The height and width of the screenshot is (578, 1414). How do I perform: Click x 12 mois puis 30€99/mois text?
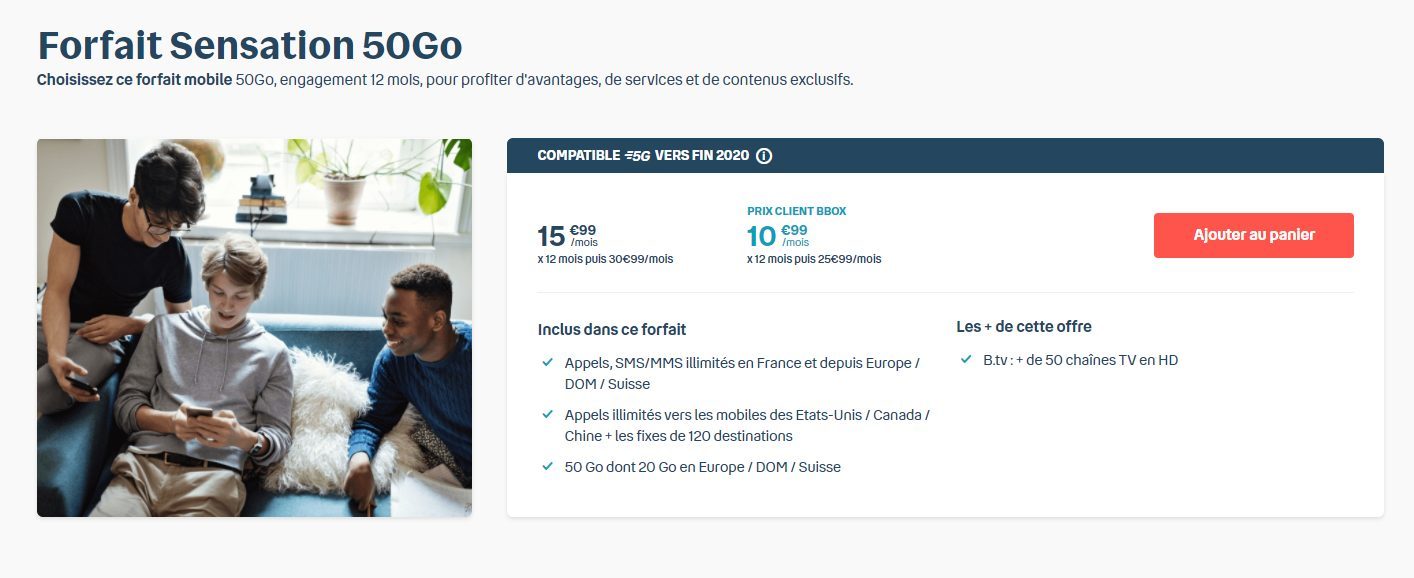pos(605,259)
